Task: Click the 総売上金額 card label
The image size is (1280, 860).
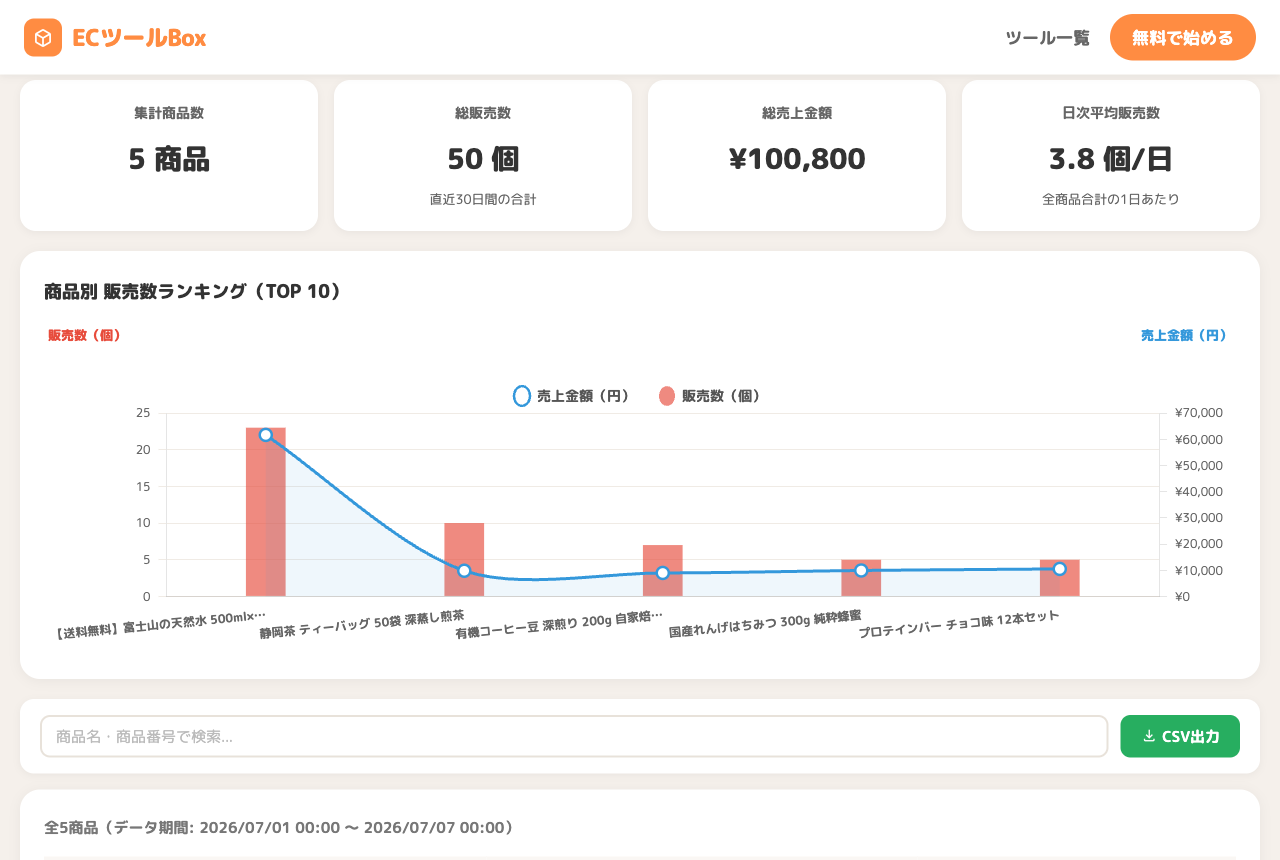Action: (x=797, y=113)
